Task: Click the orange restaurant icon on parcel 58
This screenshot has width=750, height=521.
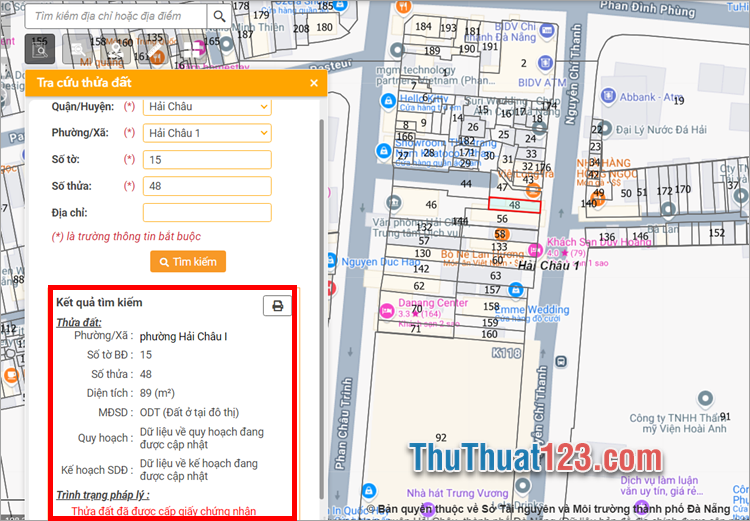Action: (501, 234)
